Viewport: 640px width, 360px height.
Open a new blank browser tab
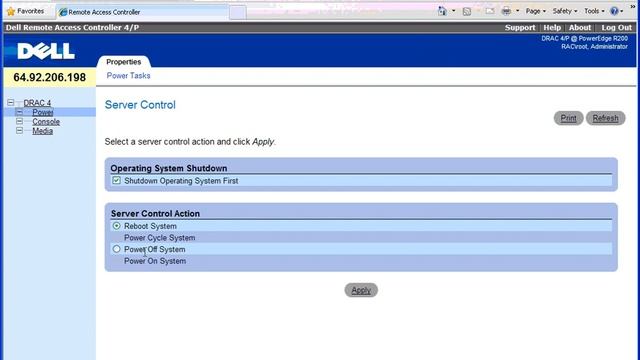[x=238, y=12]
